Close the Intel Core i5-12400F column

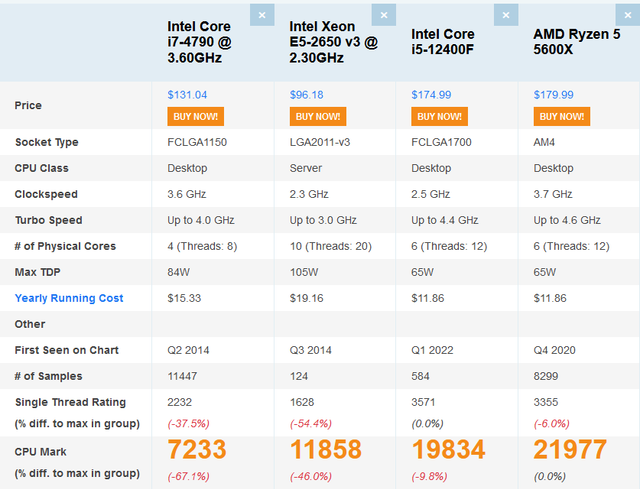506,15
